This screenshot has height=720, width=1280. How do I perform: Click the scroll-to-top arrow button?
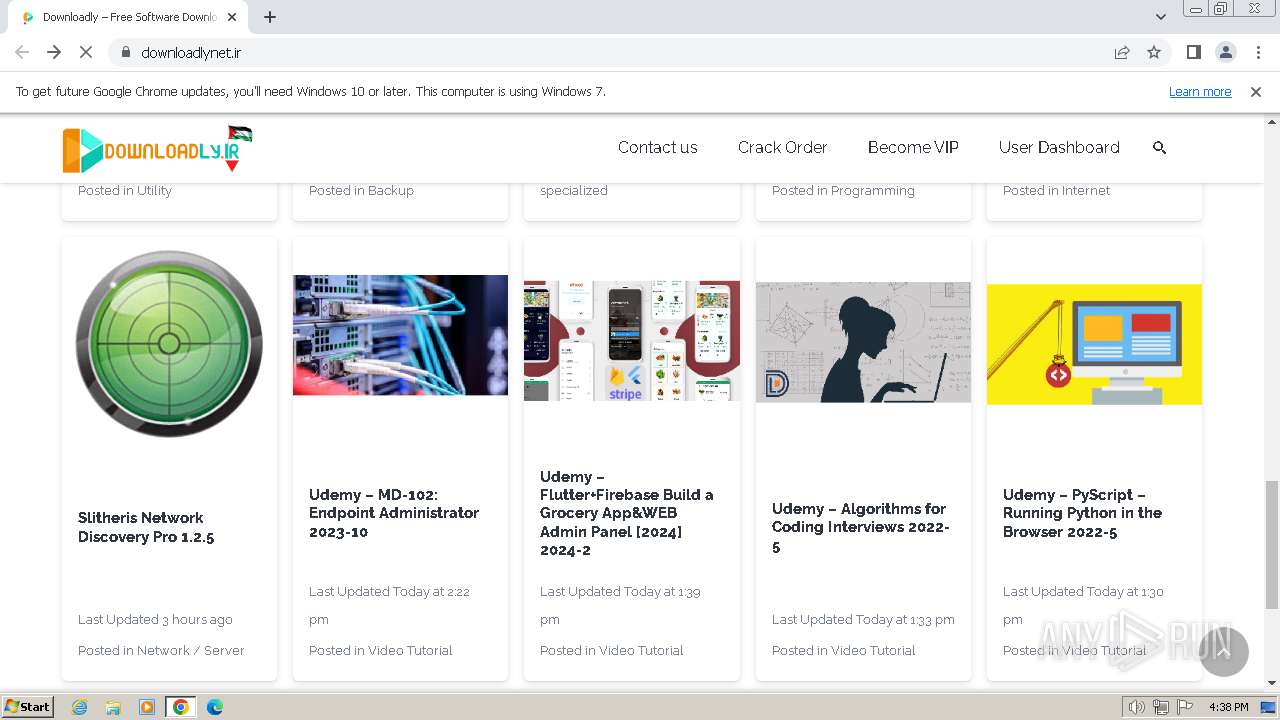click(x=1223, y=652)
